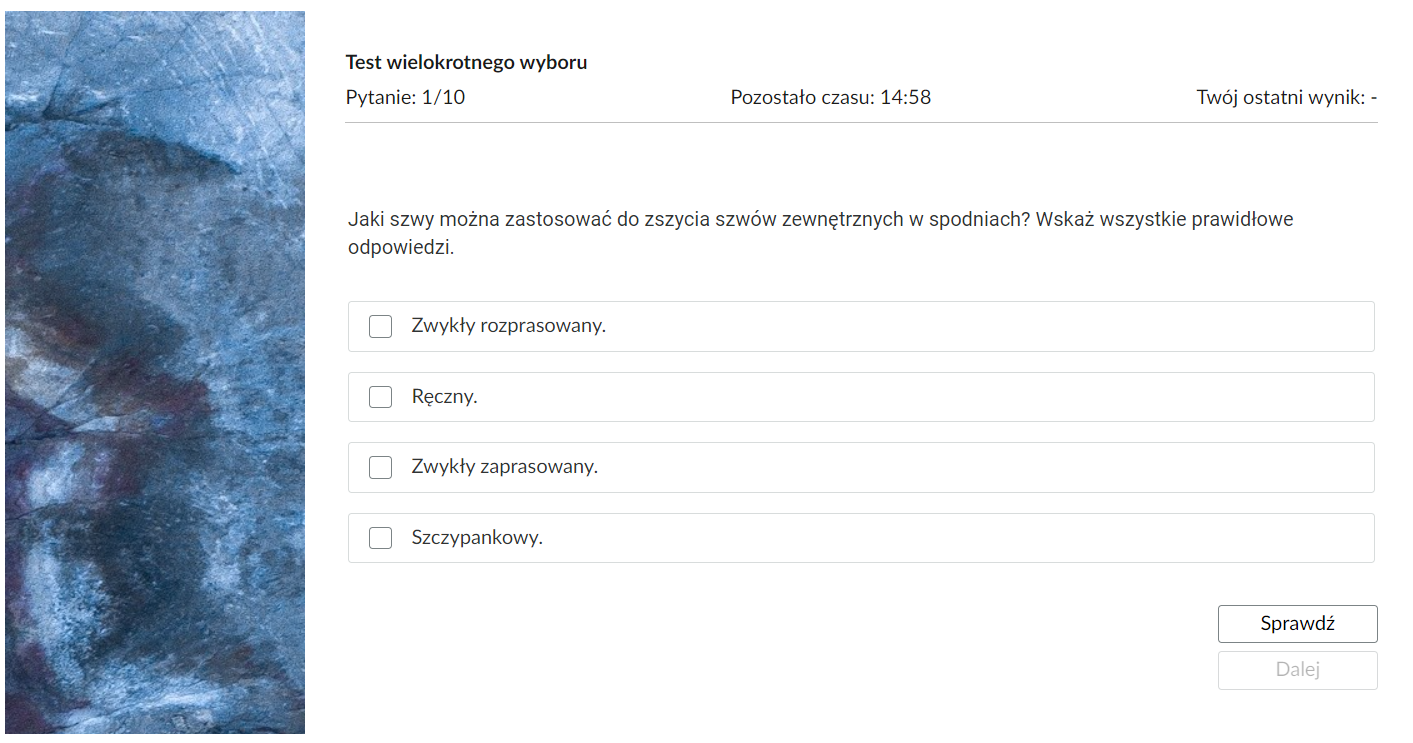Click the horizontal divider below the header
The image size is (1413, 743).
coord(861,122)
